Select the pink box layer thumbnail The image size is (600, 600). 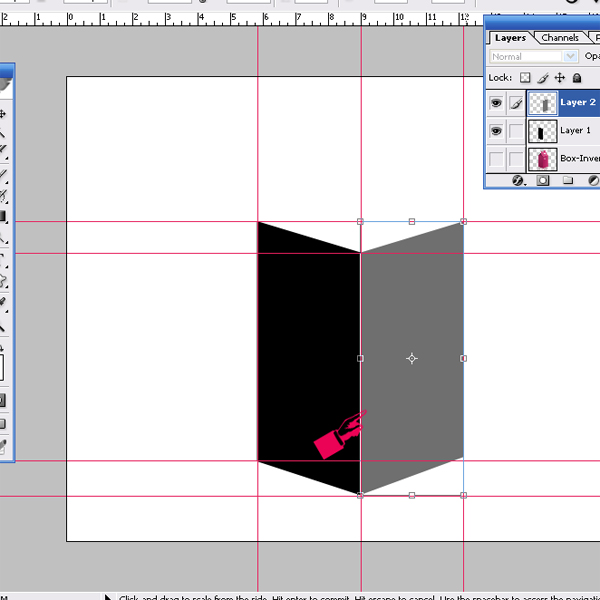(543, 159)
